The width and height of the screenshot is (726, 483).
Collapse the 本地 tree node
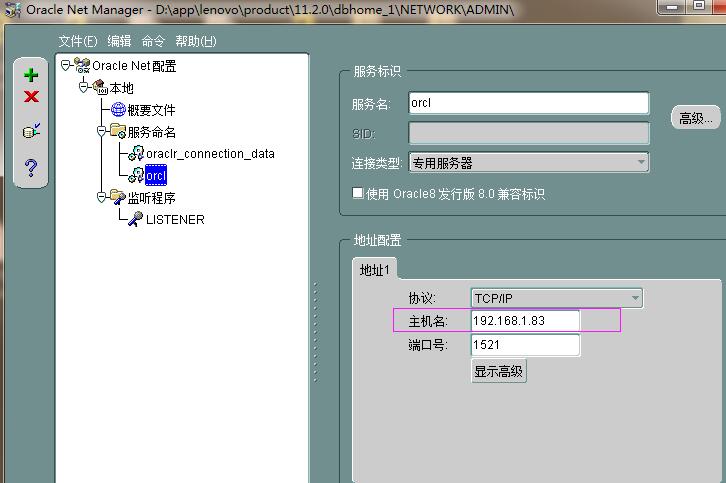click(x=83, y=87)
